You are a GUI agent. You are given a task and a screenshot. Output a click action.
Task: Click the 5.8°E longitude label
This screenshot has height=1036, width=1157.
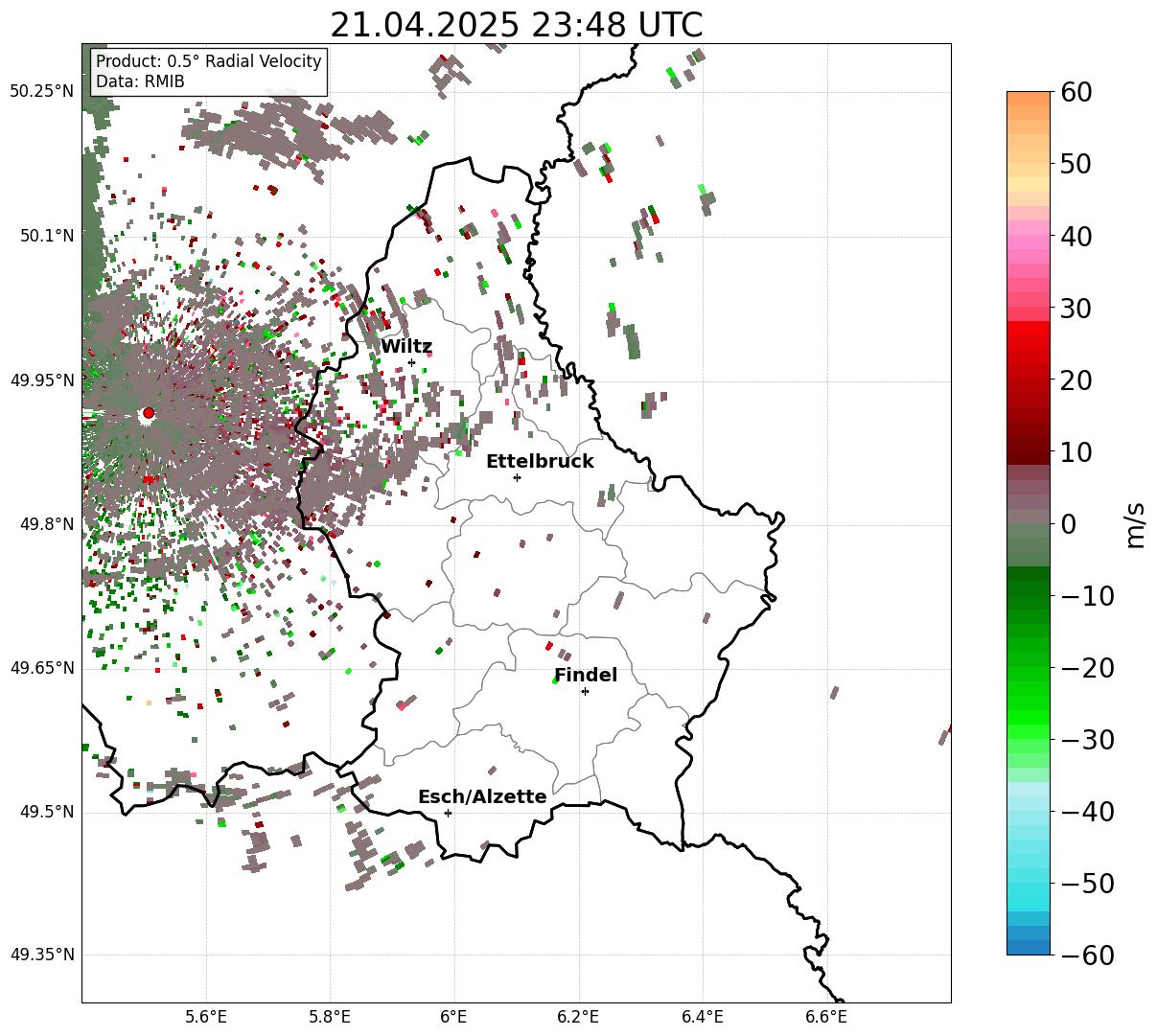coord(331,1018)
